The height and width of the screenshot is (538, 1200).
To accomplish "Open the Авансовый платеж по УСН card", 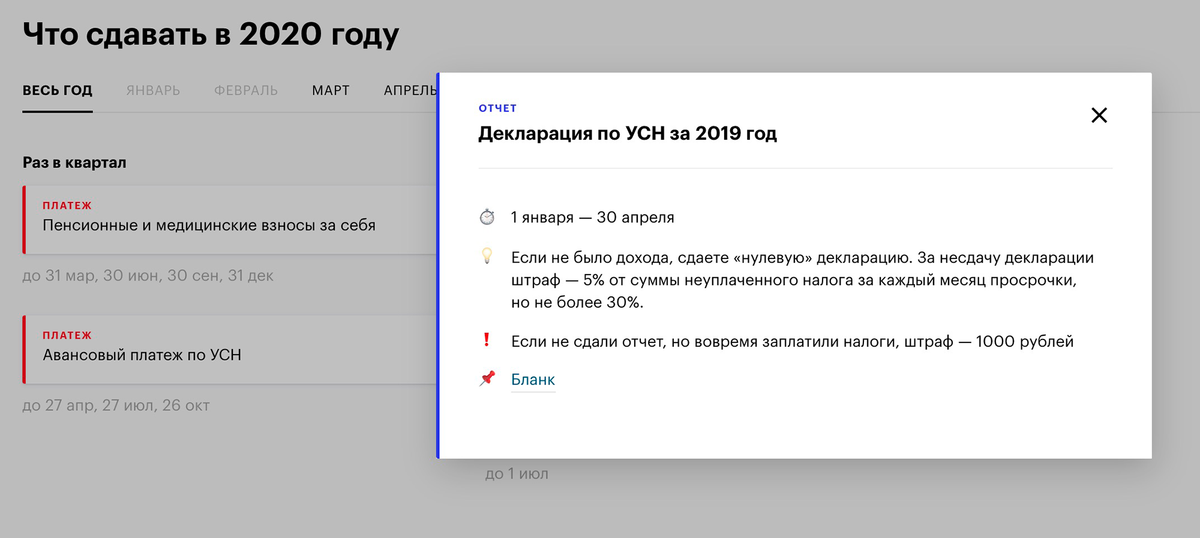I will (x=230, y=348).
